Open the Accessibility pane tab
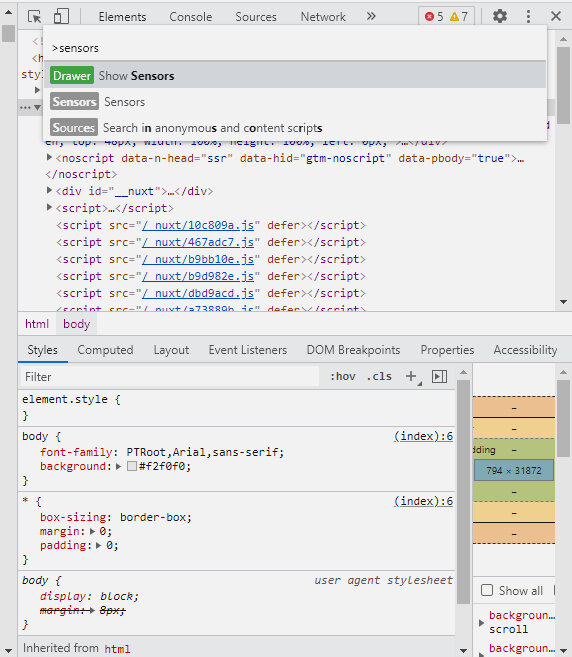This screenshot has width=572, height=657. (x=525, y=350)
